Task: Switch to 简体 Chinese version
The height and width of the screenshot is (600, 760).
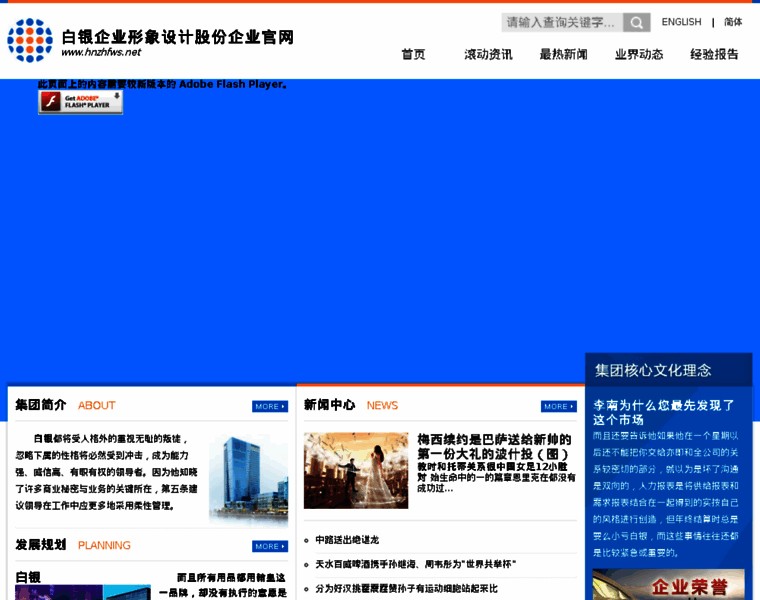Action: coord(733,22)
